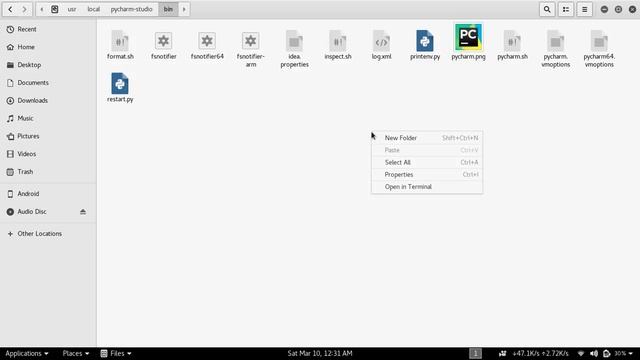The width and height of the screenshot is (640, 360).
Task: Go to pycharm-studio in path bar
Action: 131,9
